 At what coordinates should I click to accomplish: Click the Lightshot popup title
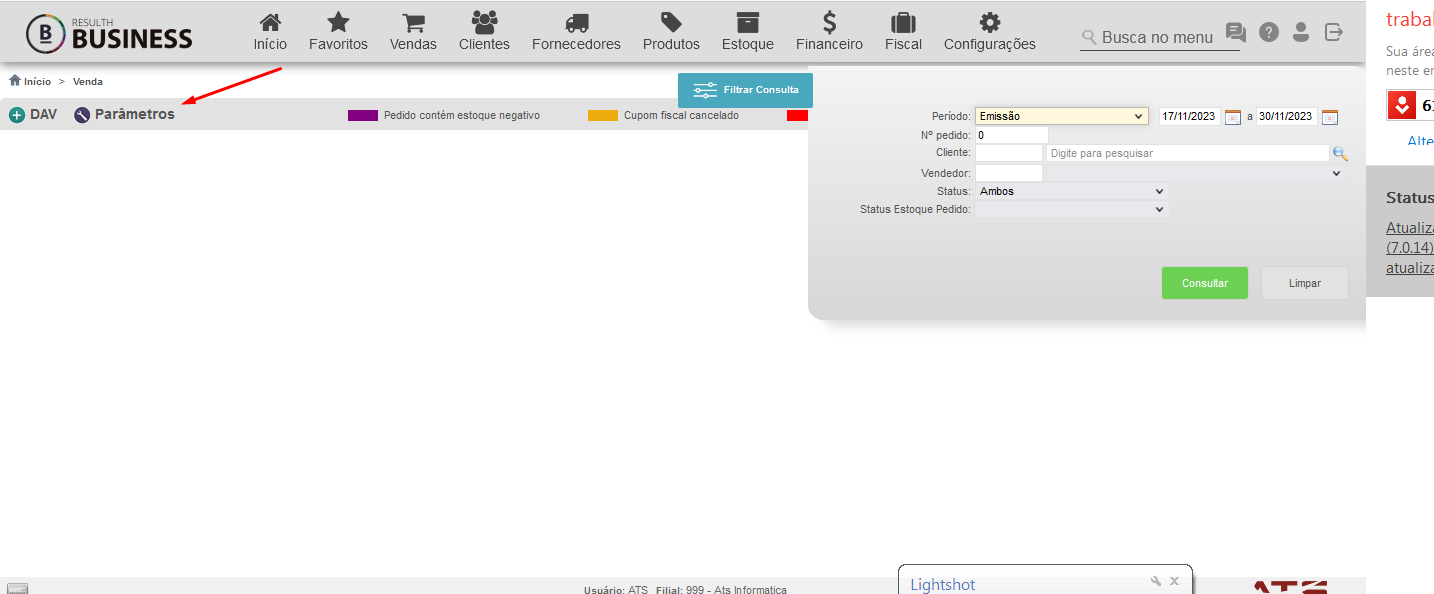click(x=942, y=584)
